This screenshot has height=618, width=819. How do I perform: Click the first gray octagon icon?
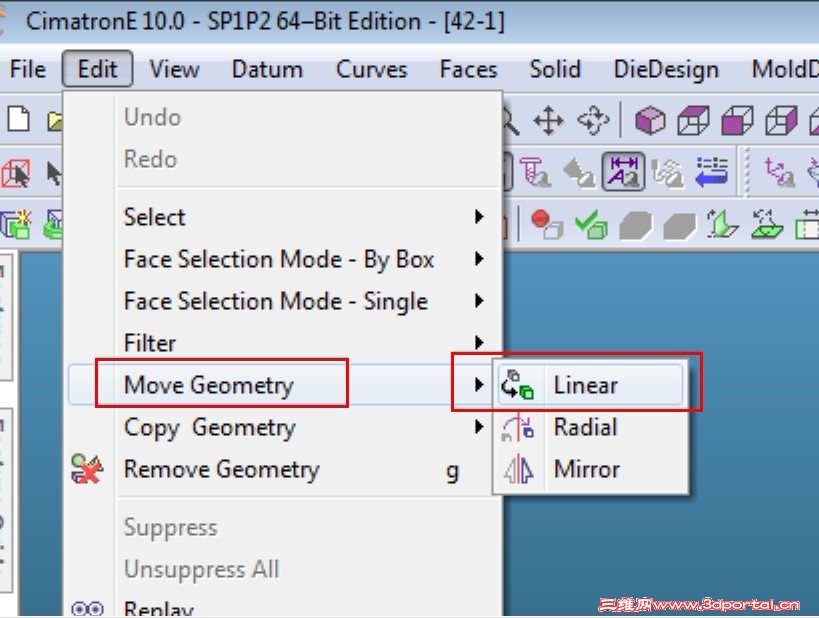coord(635,226)
